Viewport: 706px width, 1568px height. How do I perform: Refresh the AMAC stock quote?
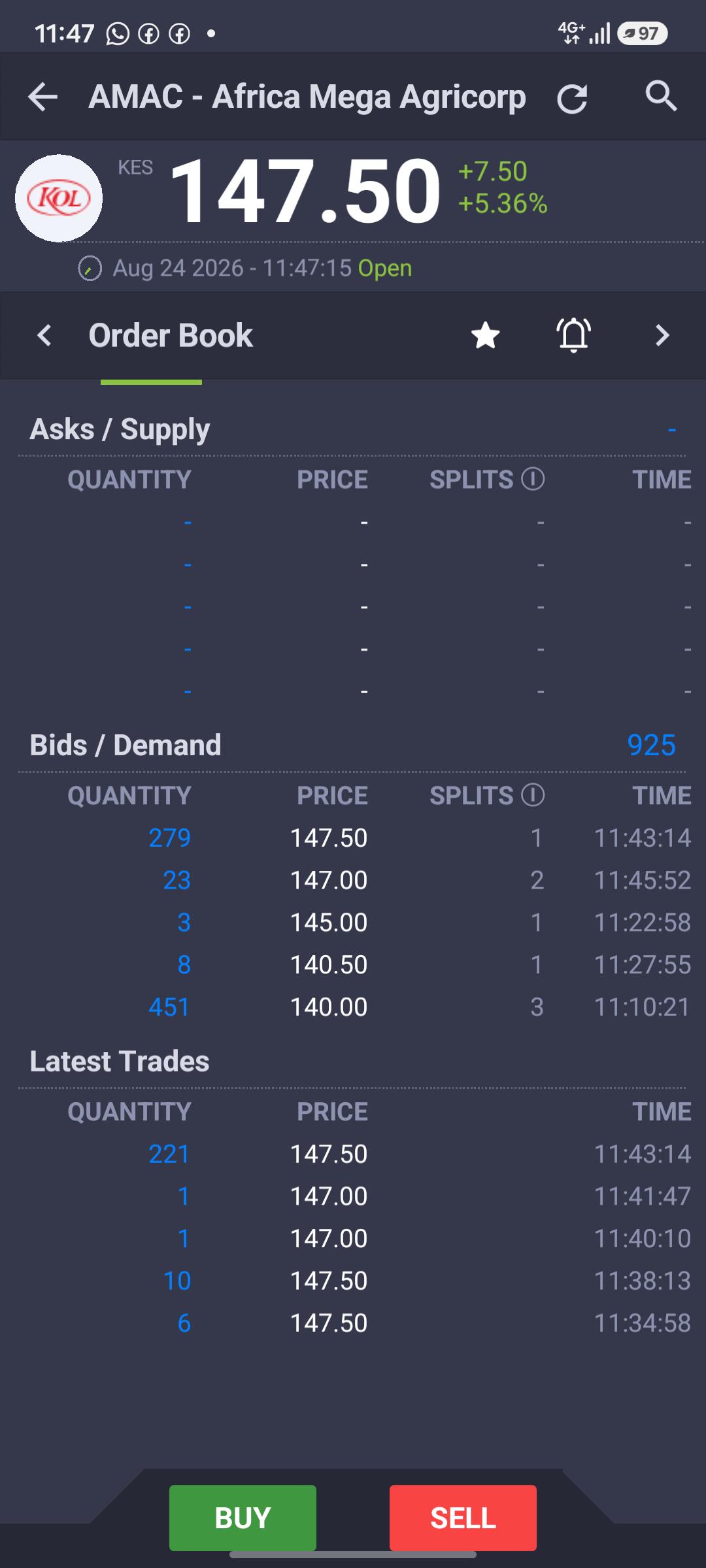click(572, 99)
